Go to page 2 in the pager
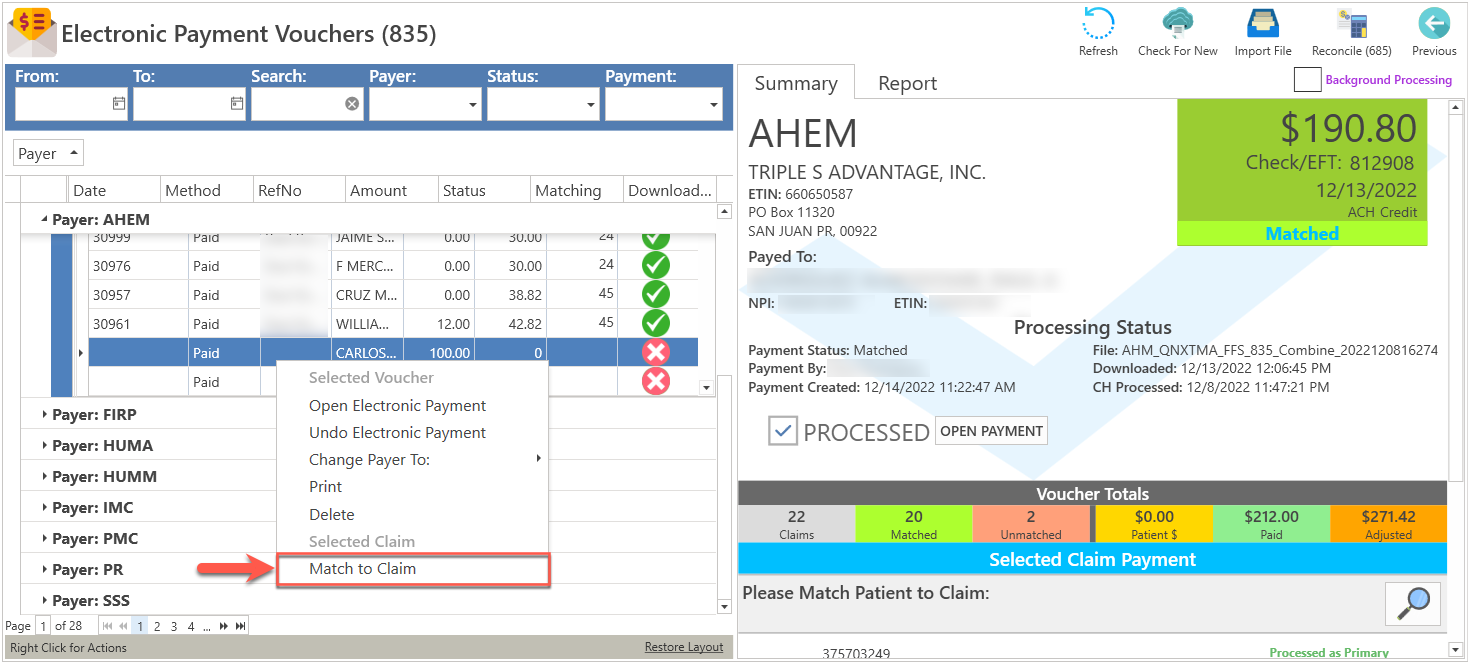Image resolution: width=1474 pixels, height=666 pixels. pyautogui.click(x=157, y=627)
